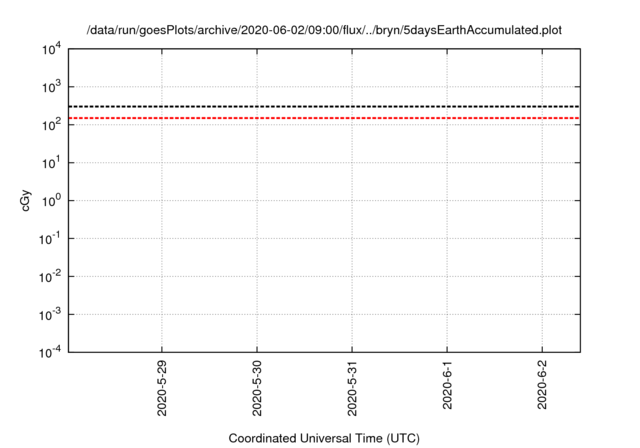Click the 10^3 y-axis tick label

tap(52, 88)
